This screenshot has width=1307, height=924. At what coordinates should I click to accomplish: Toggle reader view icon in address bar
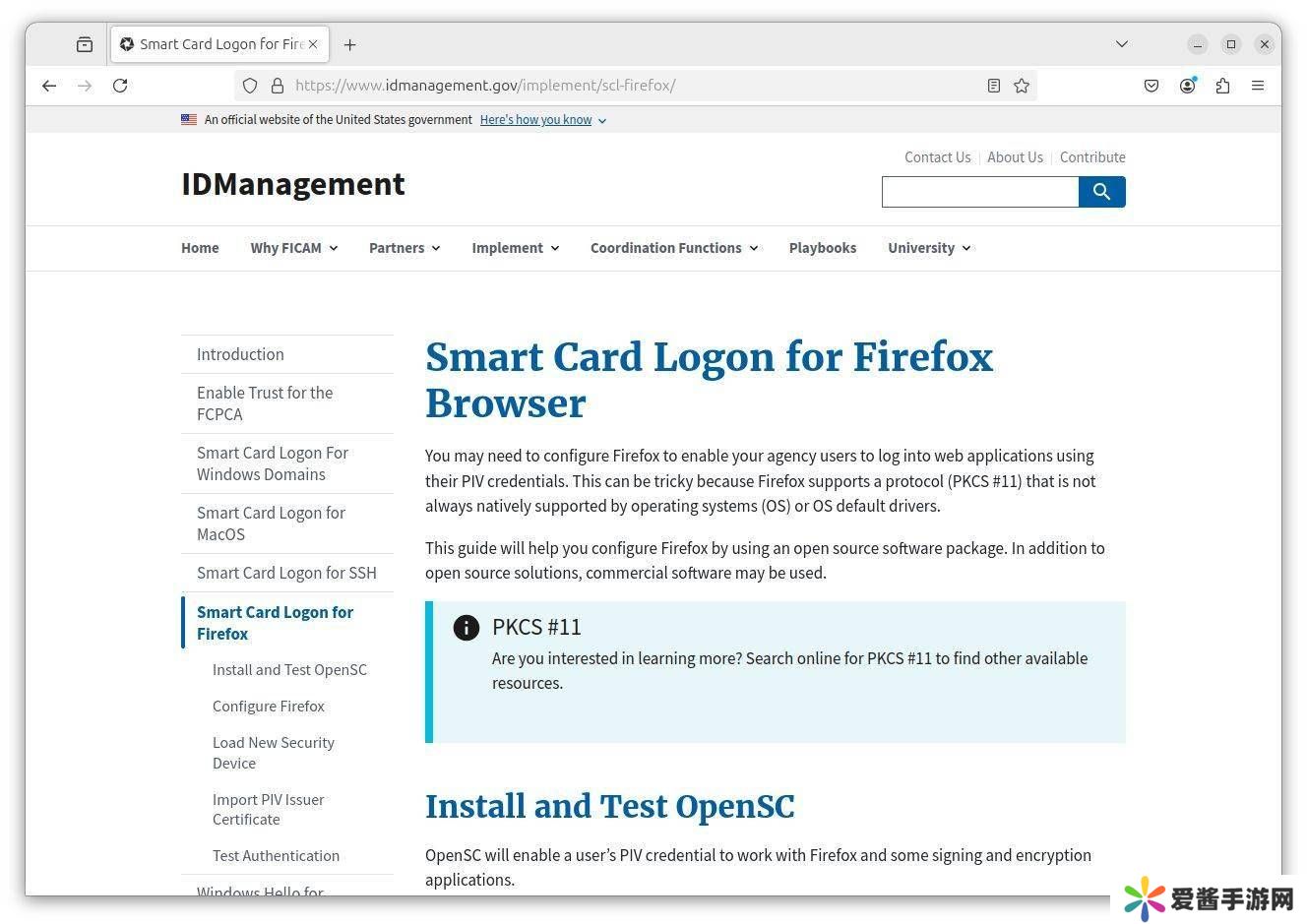(x=994, y=86)
